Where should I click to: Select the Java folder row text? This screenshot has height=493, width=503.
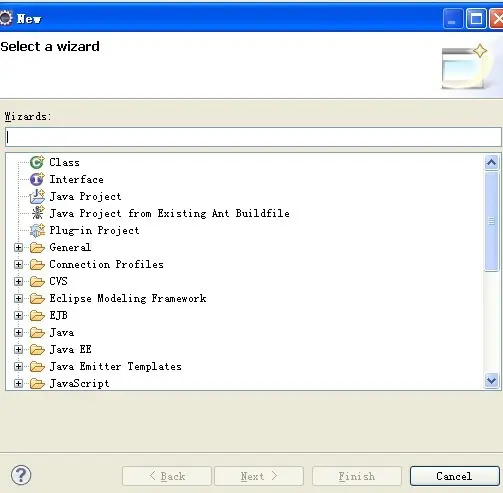coord(62,332)
